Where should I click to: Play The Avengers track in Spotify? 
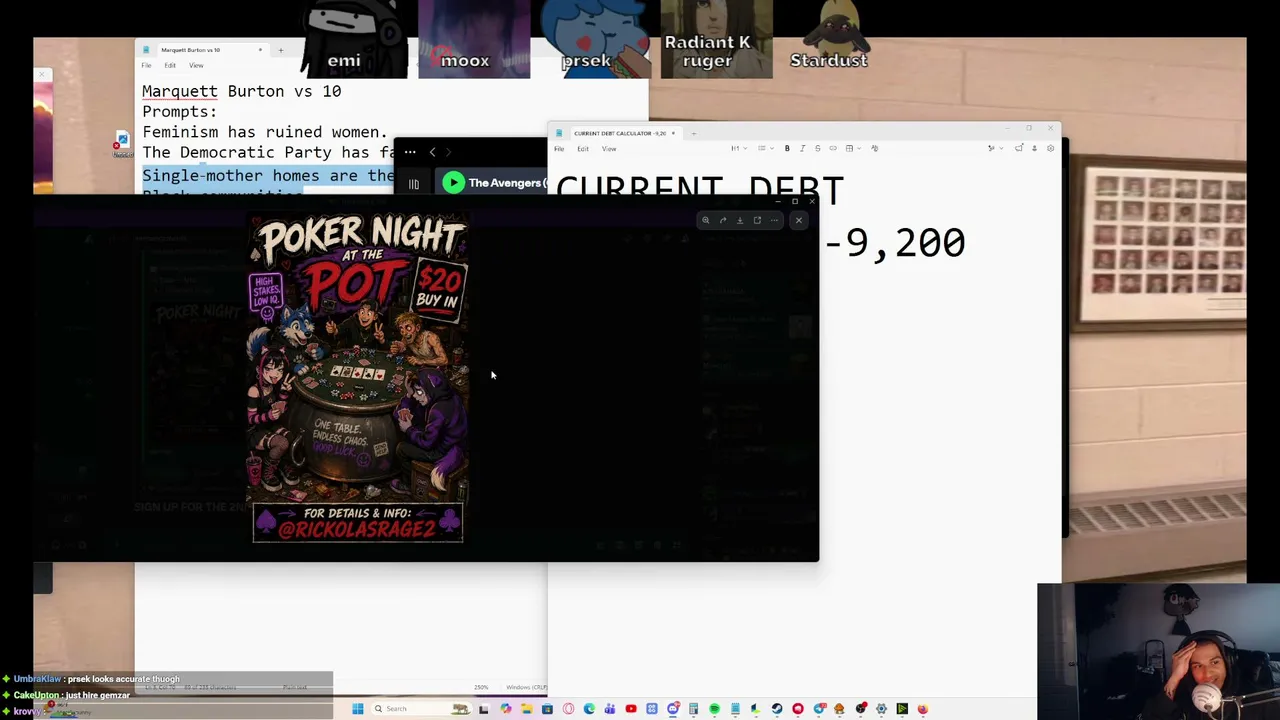point(453,182)
